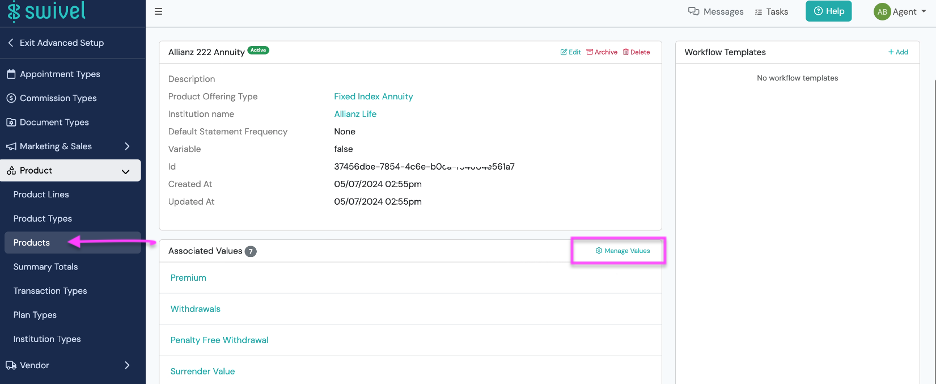This screenshot has height=384, width=936.
Task: Expand the Vendor section chevron
Action: tap(127, 365)
